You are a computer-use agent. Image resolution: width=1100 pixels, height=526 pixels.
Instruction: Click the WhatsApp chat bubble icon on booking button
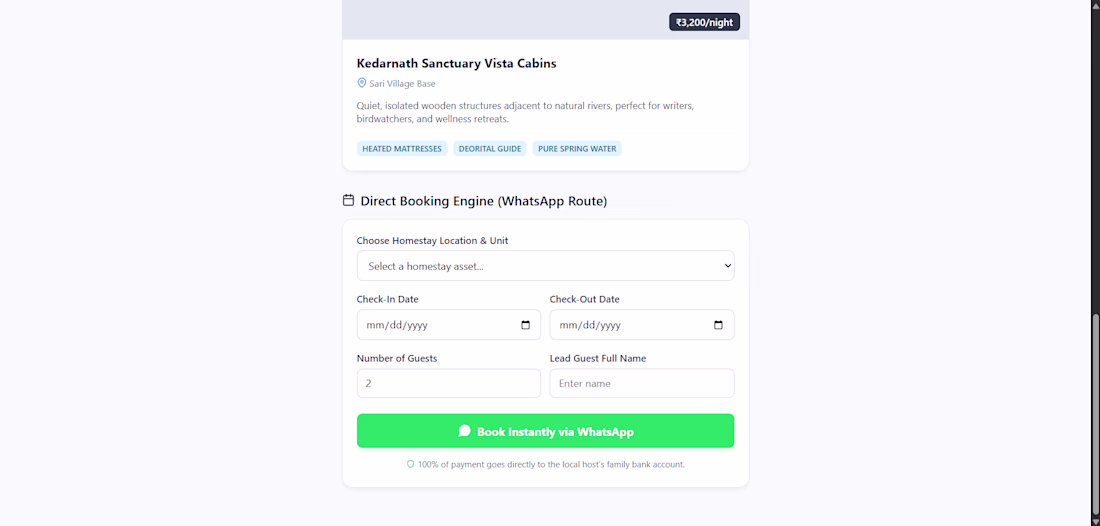coord(464,431)
